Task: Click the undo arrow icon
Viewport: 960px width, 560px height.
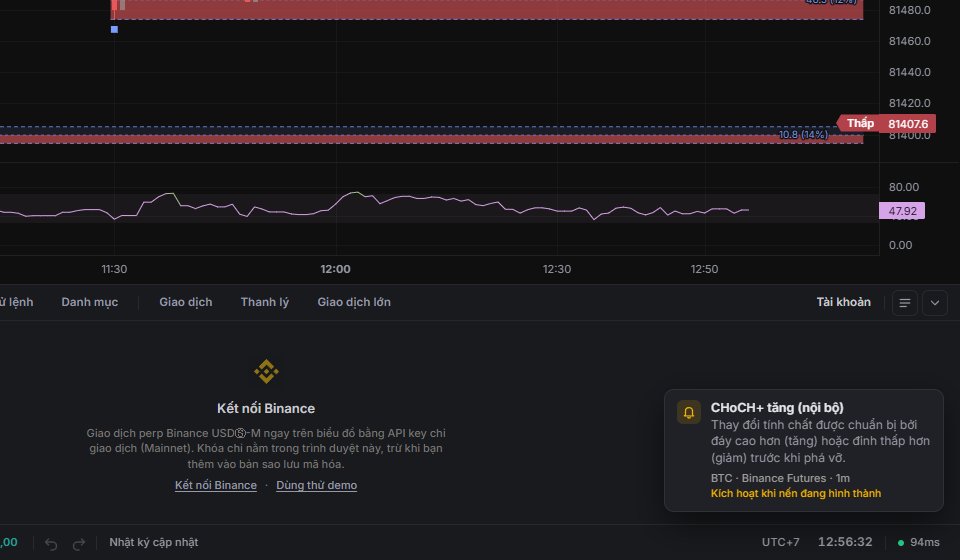Action: (51, 543)
